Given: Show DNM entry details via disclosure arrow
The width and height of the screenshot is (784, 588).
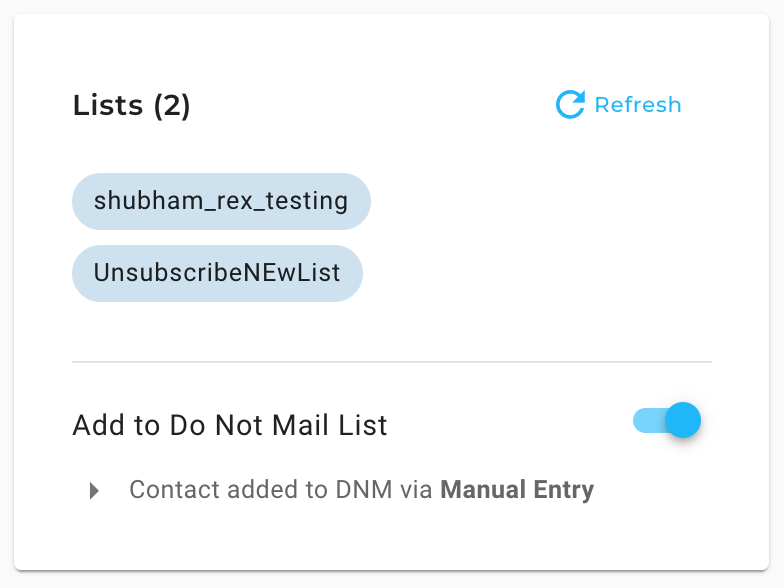Looking at the screenshot, I should 94,490.
